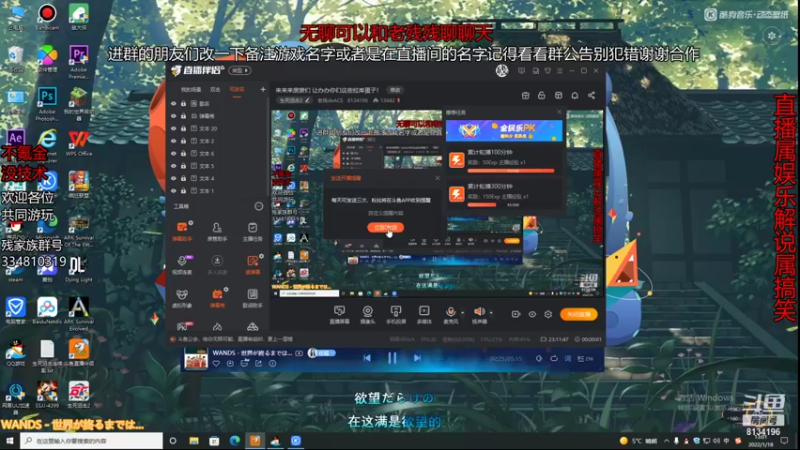Click the orange 关闭直播 stop stream button
Viewport: 800px width, 450px height.
(579, 314)
